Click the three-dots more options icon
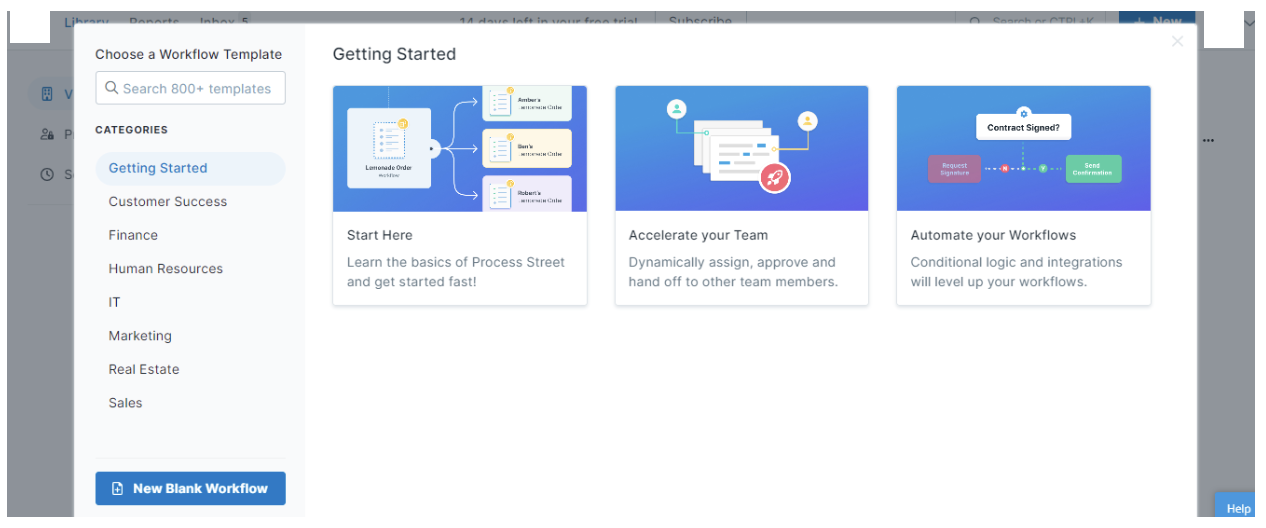1266x528 pixels. [1208, 141]
